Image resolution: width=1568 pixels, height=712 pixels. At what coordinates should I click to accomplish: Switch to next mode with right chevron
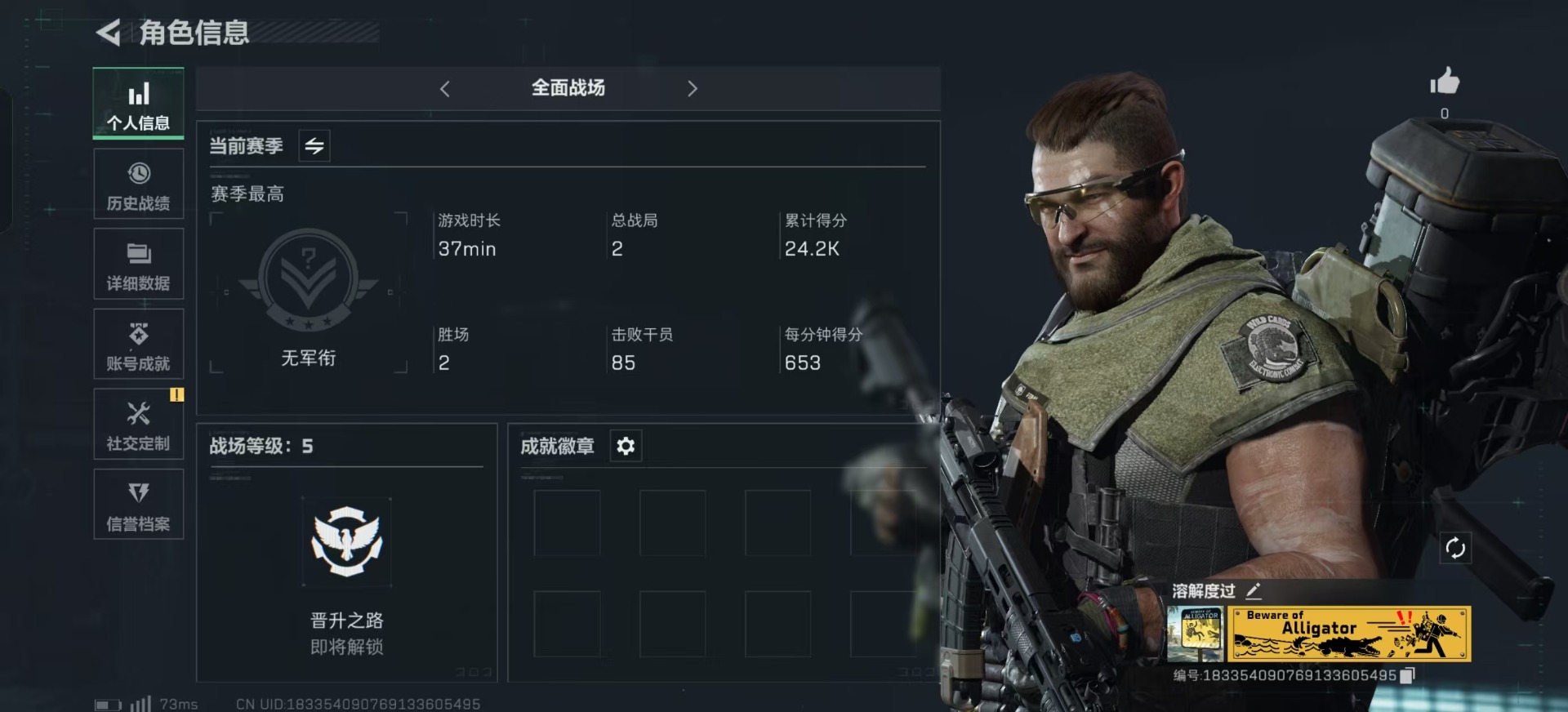693,89
